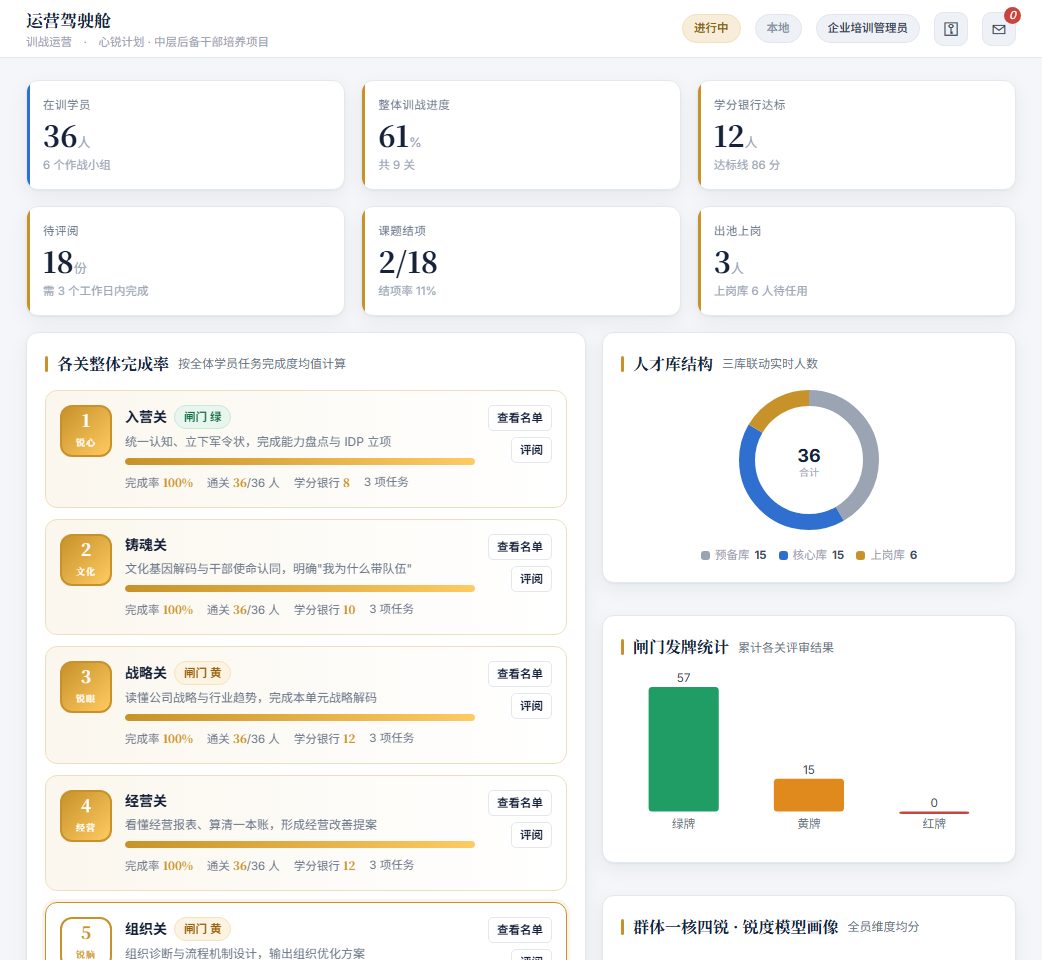Viewport: 1042px width, 960px height.
Task: Click the 结项率 11% text
Action: click(407, 291)
